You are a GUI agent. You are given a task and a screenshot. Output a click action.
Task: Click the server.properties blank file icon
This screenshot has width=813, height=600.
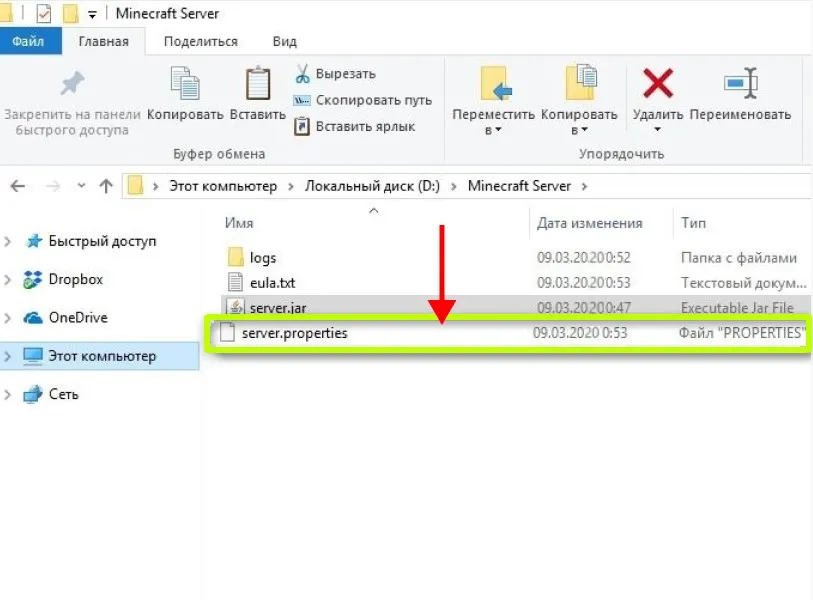click(x=228, y=332)
